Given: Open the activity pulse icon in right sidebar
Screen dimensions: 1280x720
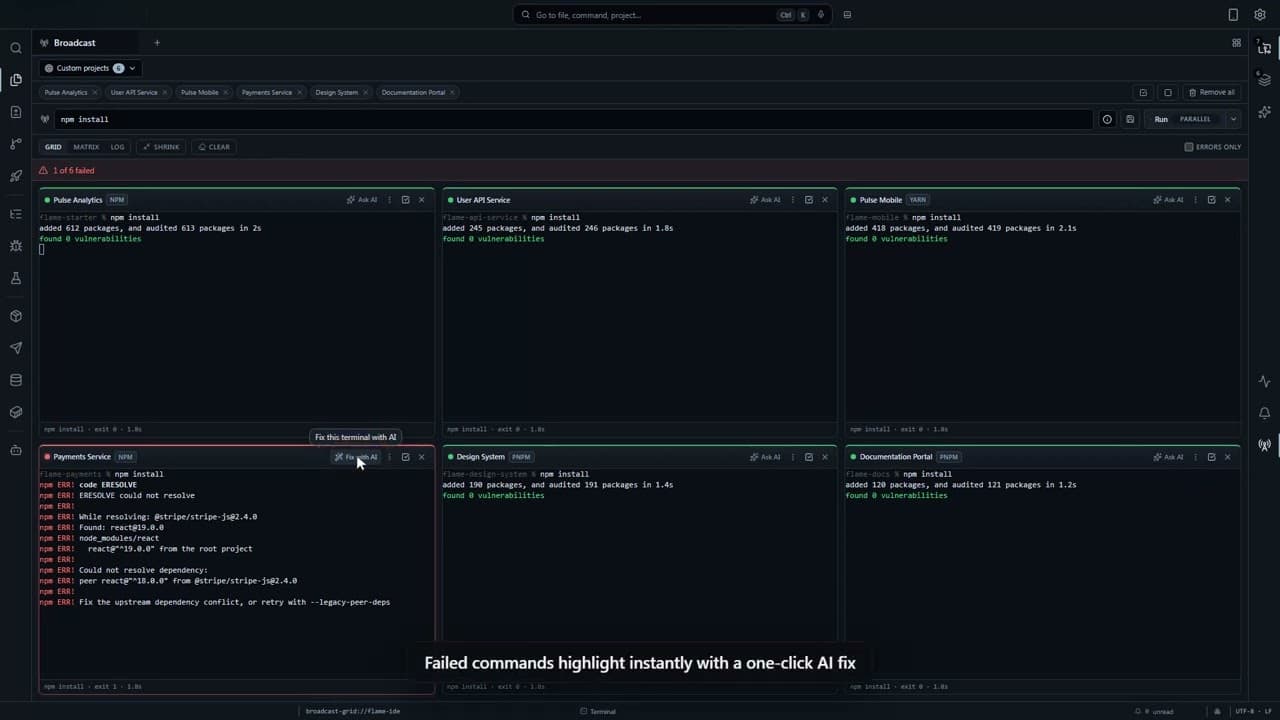Looking at the screenshot, I should click(x=1264, y=381).
